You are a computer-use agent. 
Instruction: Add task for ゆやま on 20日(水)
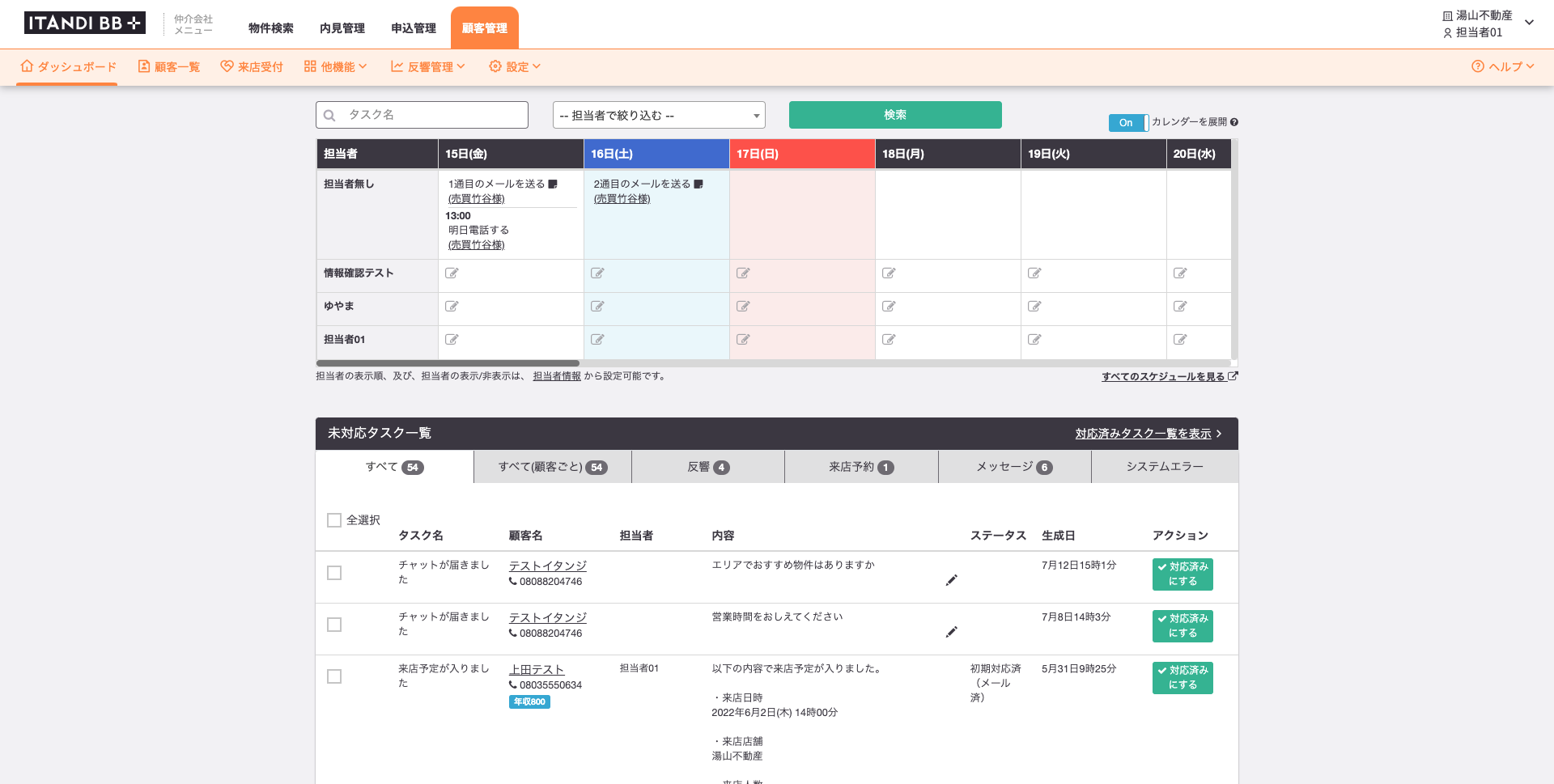pyautogui.click(x=1180, y=307)
